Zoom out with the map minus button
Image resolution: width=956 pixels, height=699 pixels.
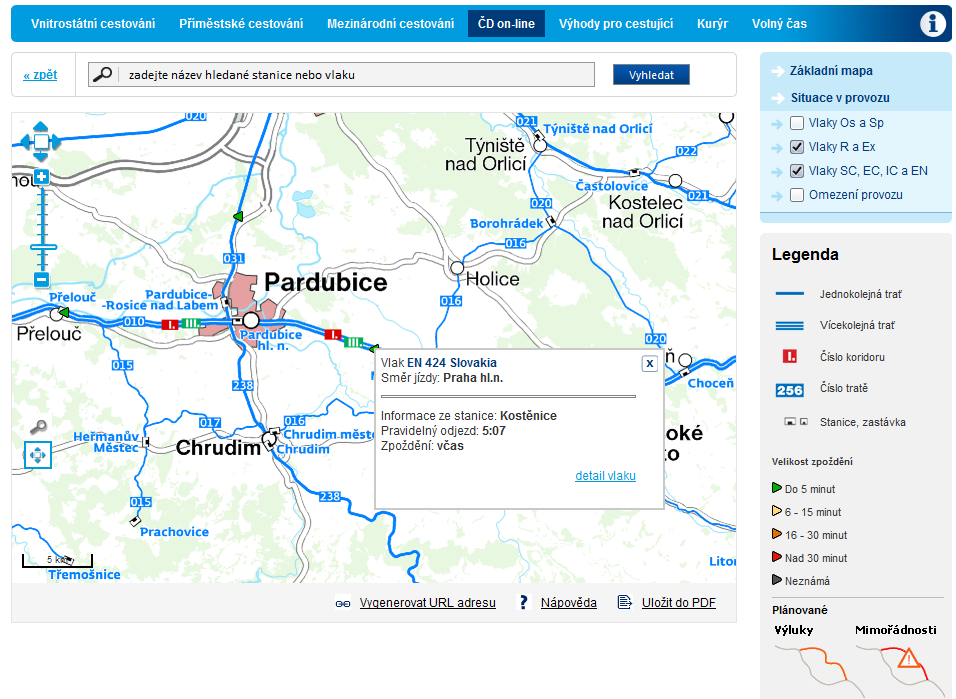[x=41, y=280]
